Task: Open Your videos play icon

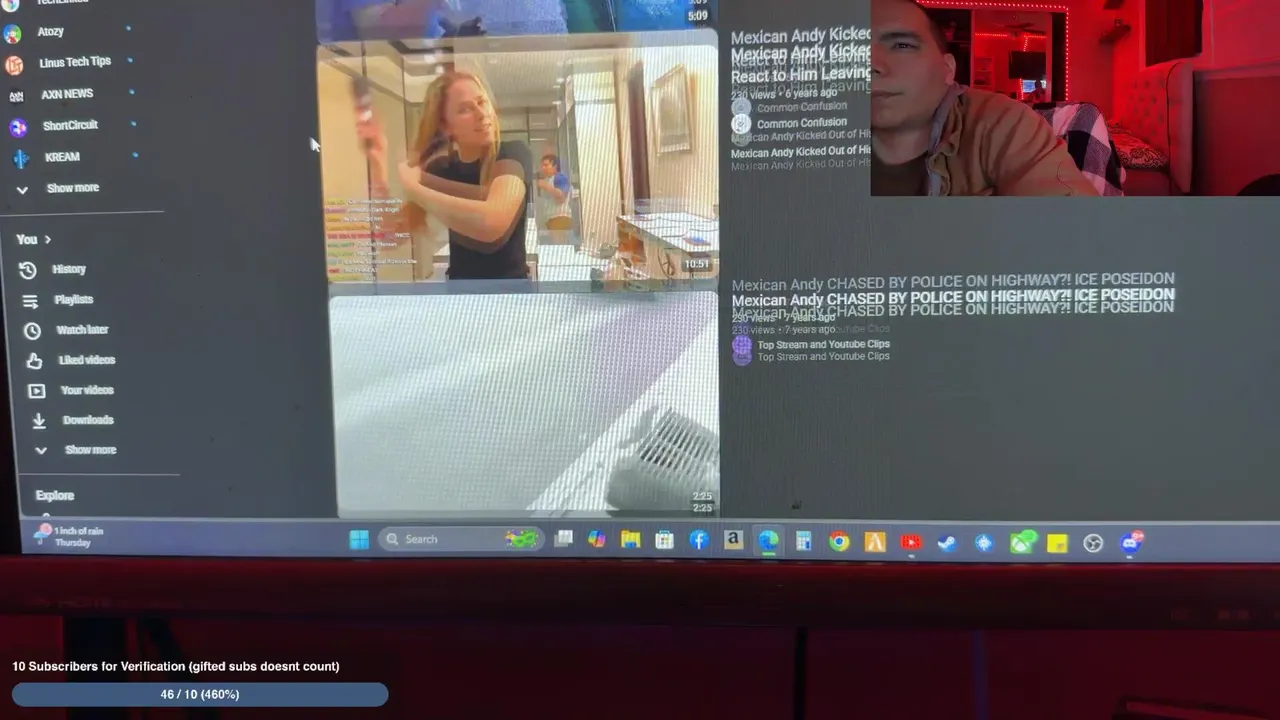Action: pos(36,391)
